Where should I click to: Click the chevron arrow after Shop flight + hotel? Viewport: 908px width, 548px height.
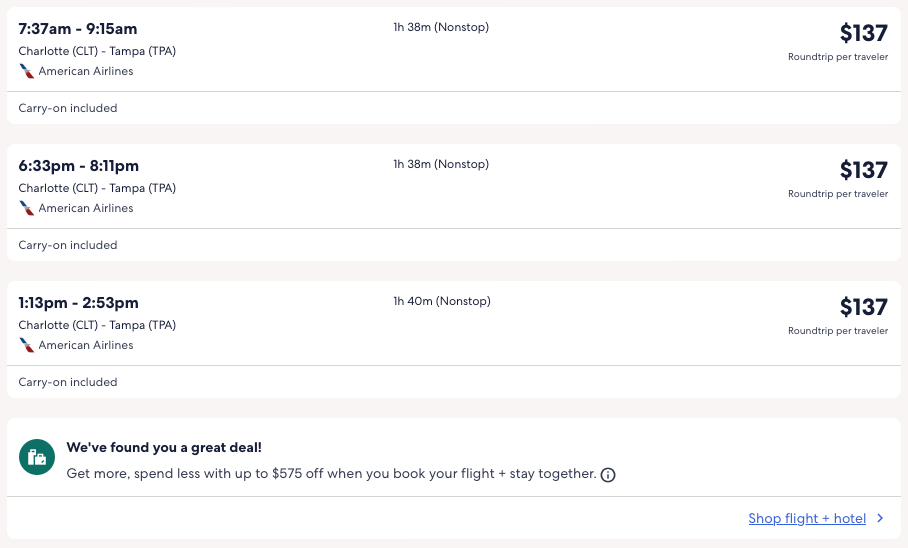tap(880, 518)
